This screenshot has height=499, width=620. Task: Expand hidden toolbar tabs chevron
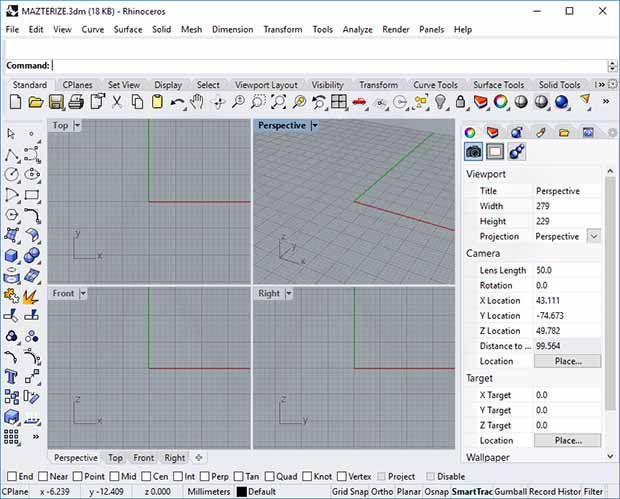click(600, 85)
